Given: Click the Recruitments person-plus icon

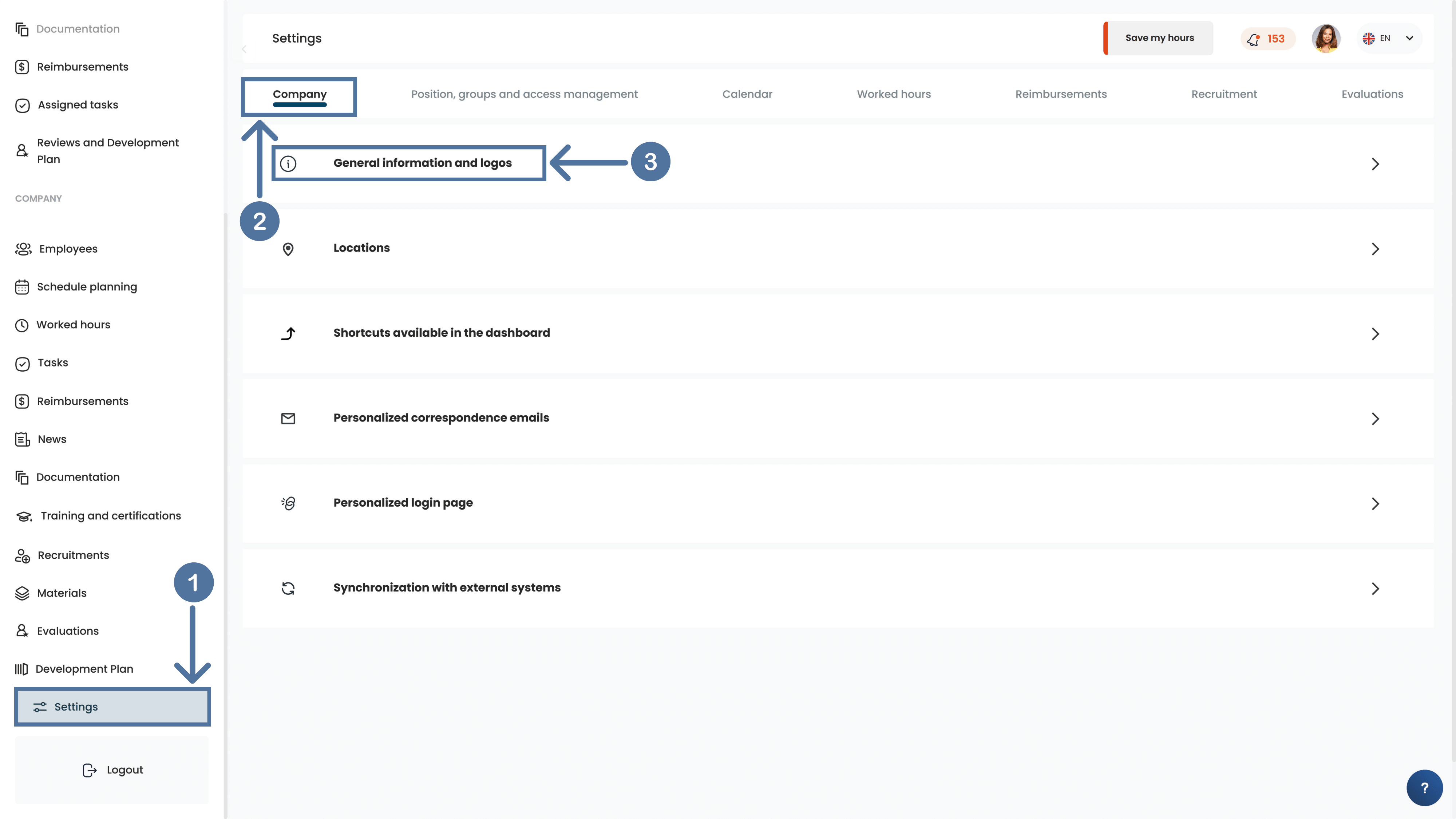Looking at the screenshot, I should point(23,555).
